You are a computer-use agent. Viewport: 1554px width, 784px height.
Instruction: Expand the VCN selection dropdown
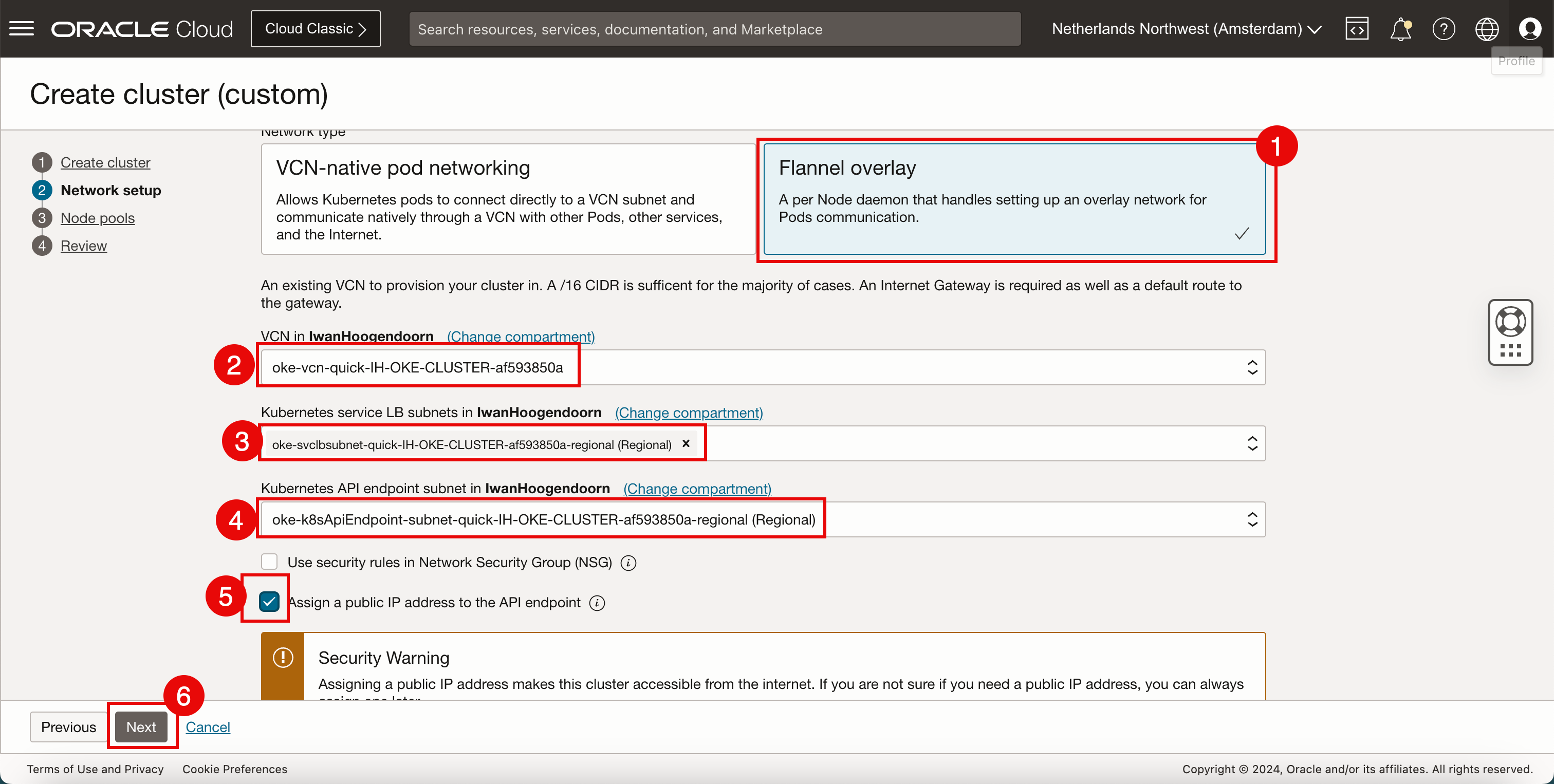(x=1252, y=367)
